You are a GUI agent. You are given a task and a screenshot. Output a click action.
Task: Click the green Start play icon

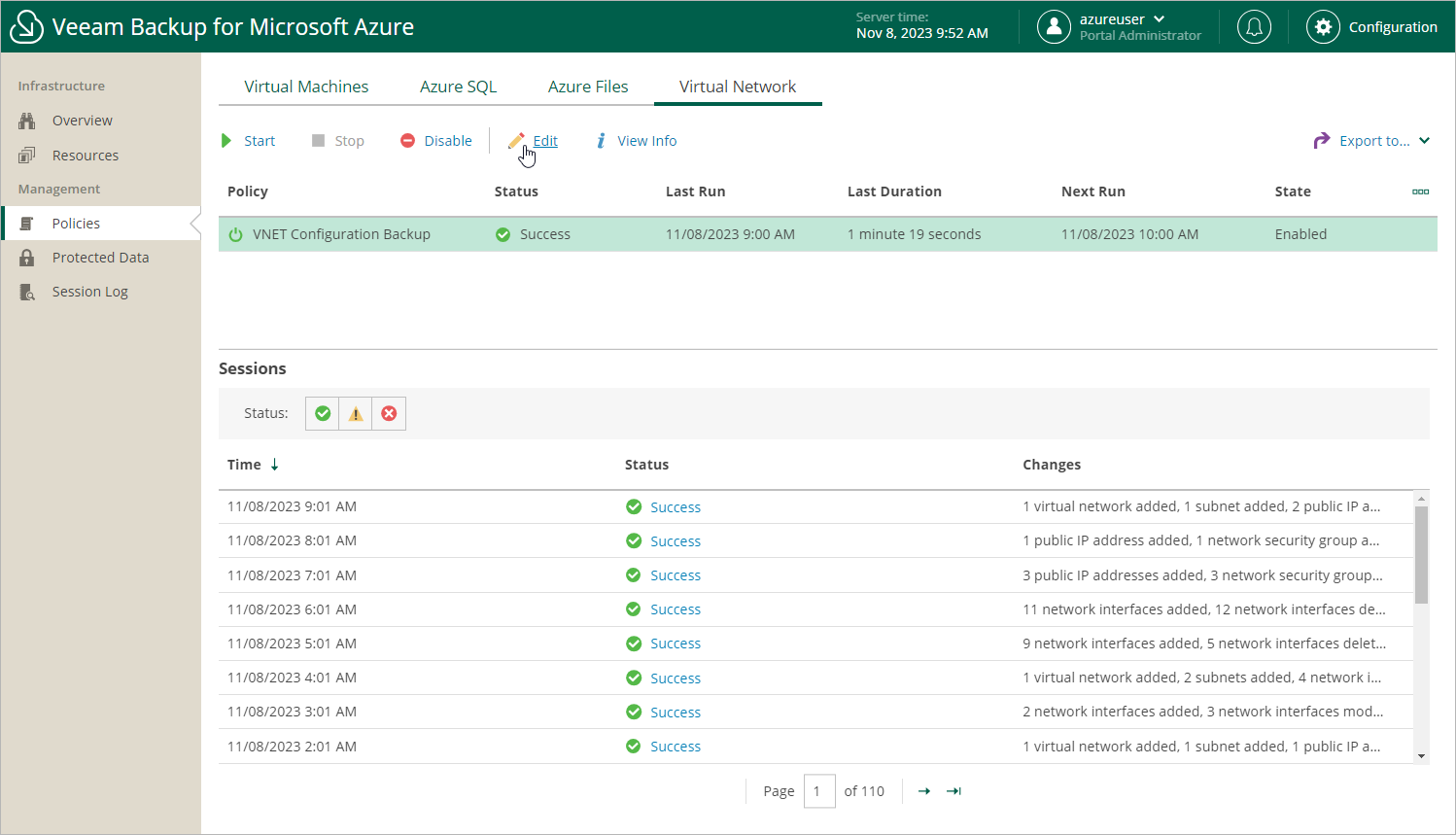click(226, 141)
